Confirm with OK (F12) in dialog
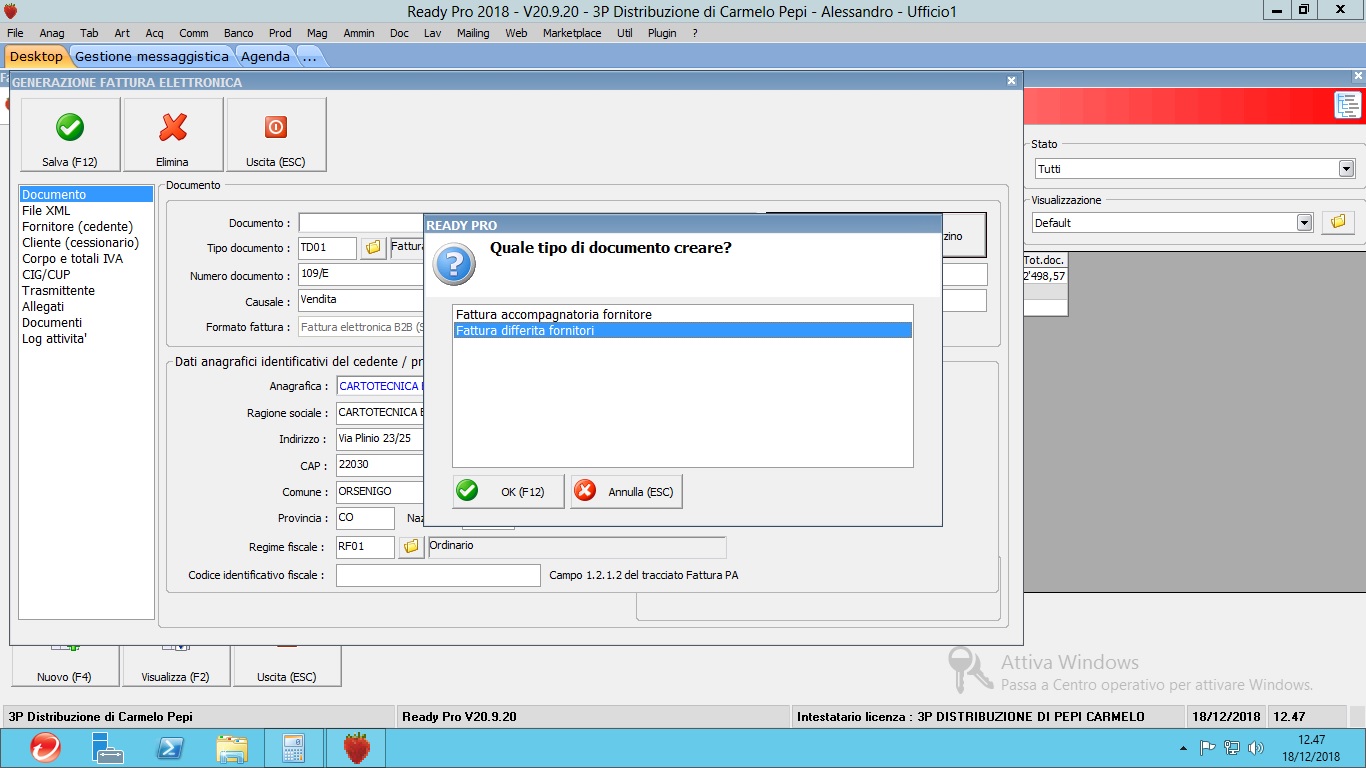The width and height of the screenshot is (1366, 768). coord(508,491)
